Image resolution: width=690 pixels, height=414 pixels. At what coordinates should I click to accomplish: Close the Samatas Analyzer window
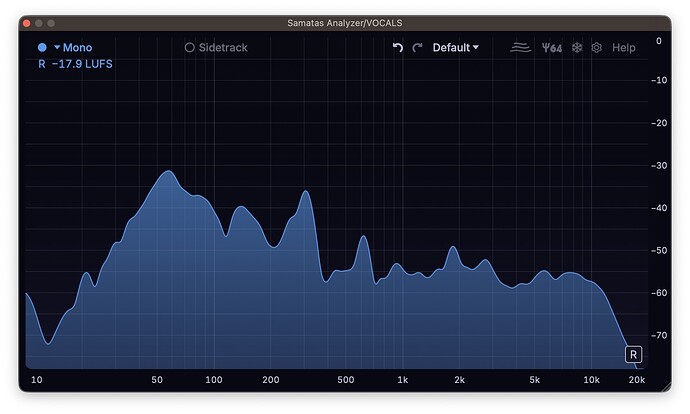(x=26, y=23)
